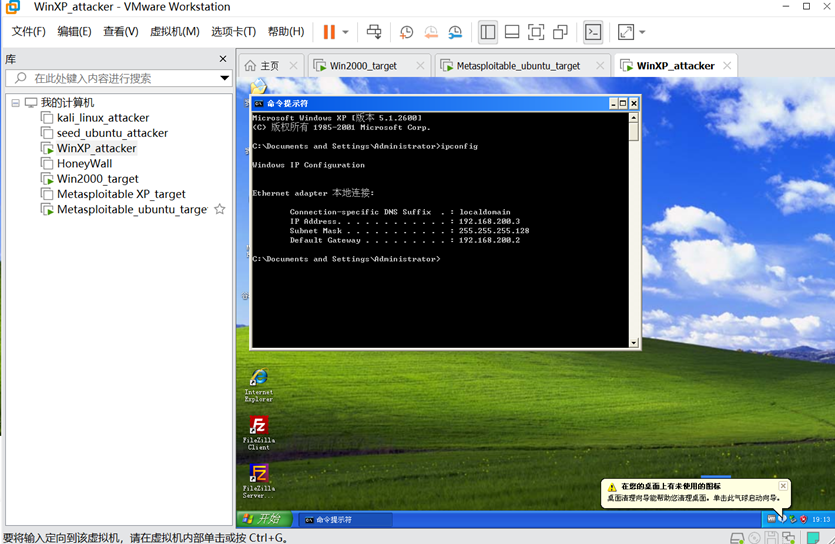The image size is (835, 544).
Task: Click the FileZilla Server desktop icon
Action: coord(259,481)
